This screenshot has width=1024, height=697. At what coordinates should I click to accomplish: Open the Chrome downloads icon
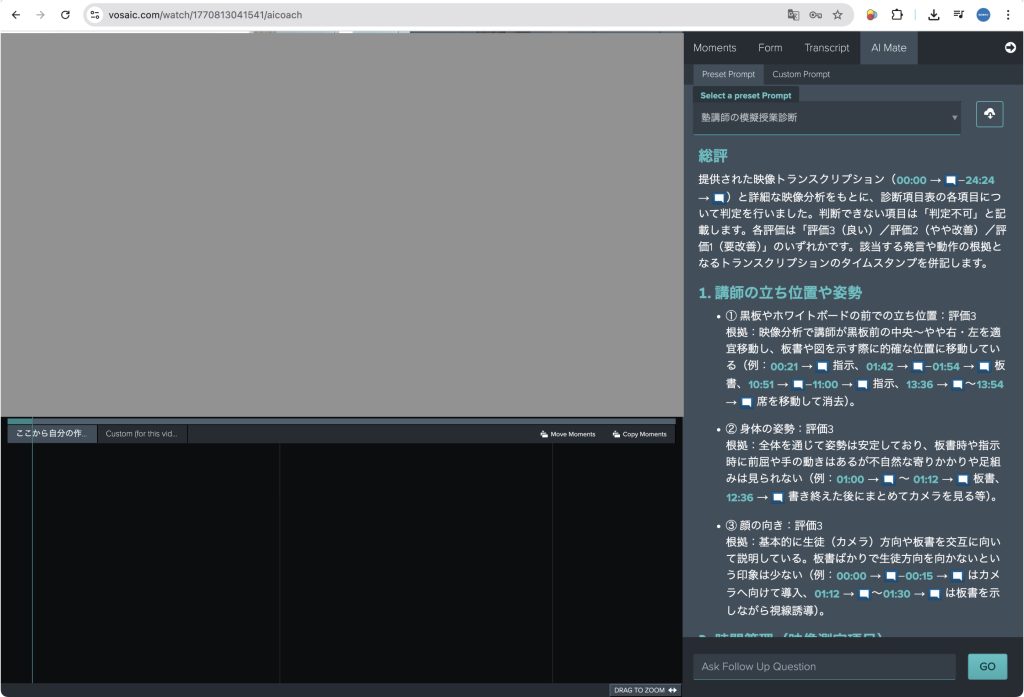(x=933, y=15)
